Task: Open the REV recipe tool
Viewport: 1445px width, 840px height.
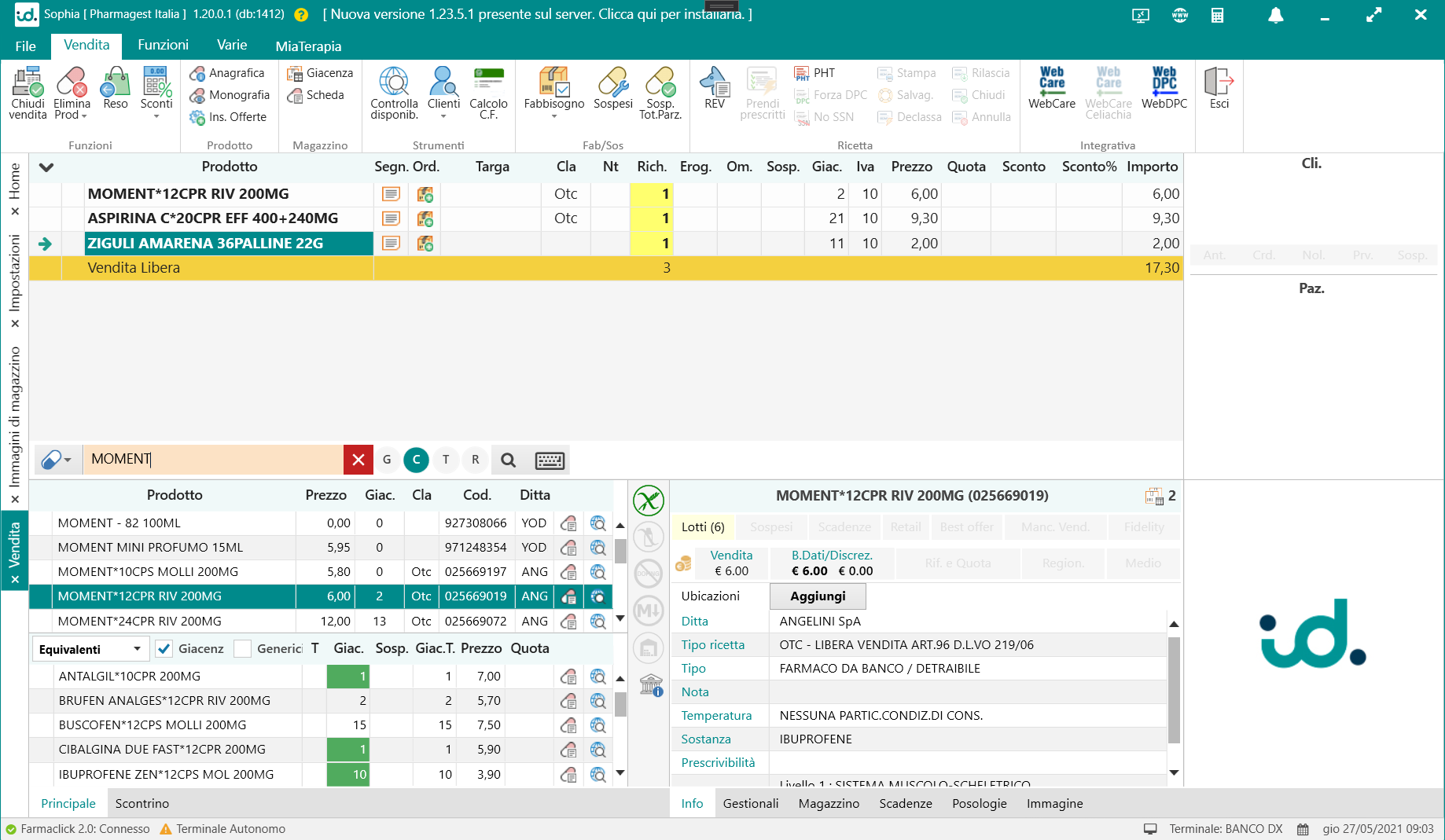Action: pos(715,88)
